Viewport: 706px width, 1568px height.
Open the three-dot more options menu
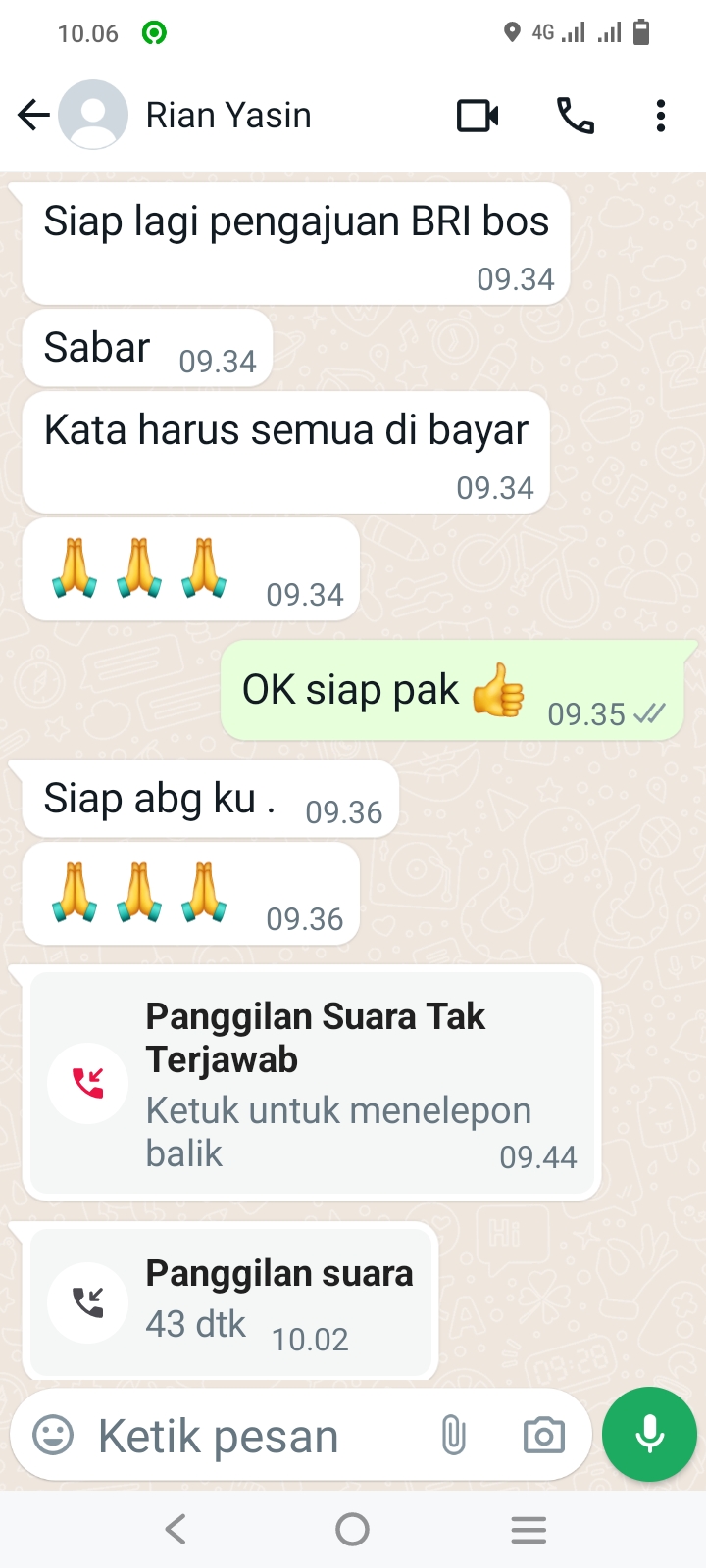(661, 116)
